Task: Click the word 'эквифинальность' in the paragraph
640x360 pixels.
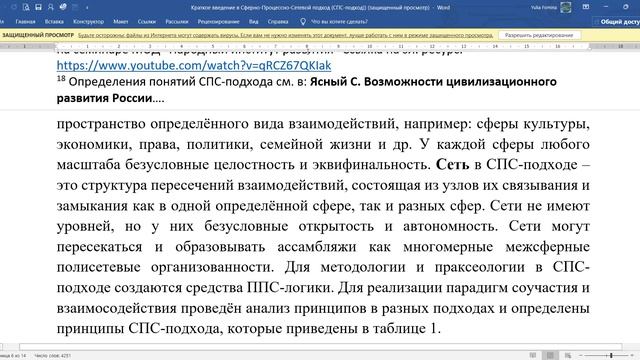Action: pos(371,164)
